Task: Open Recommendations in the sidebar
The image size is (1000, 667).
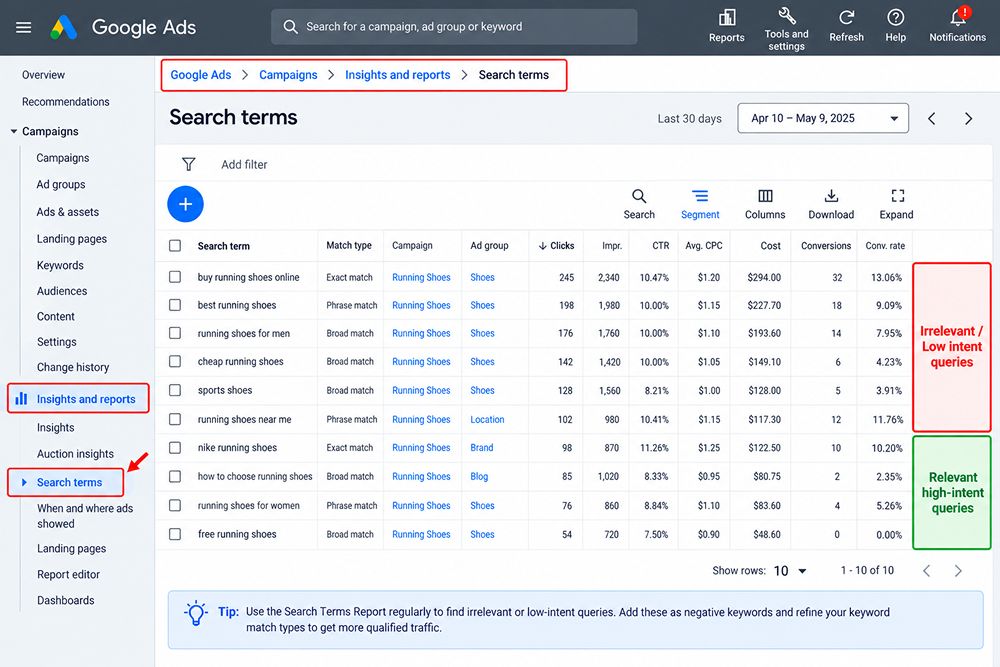Action: tap(66, 101)
